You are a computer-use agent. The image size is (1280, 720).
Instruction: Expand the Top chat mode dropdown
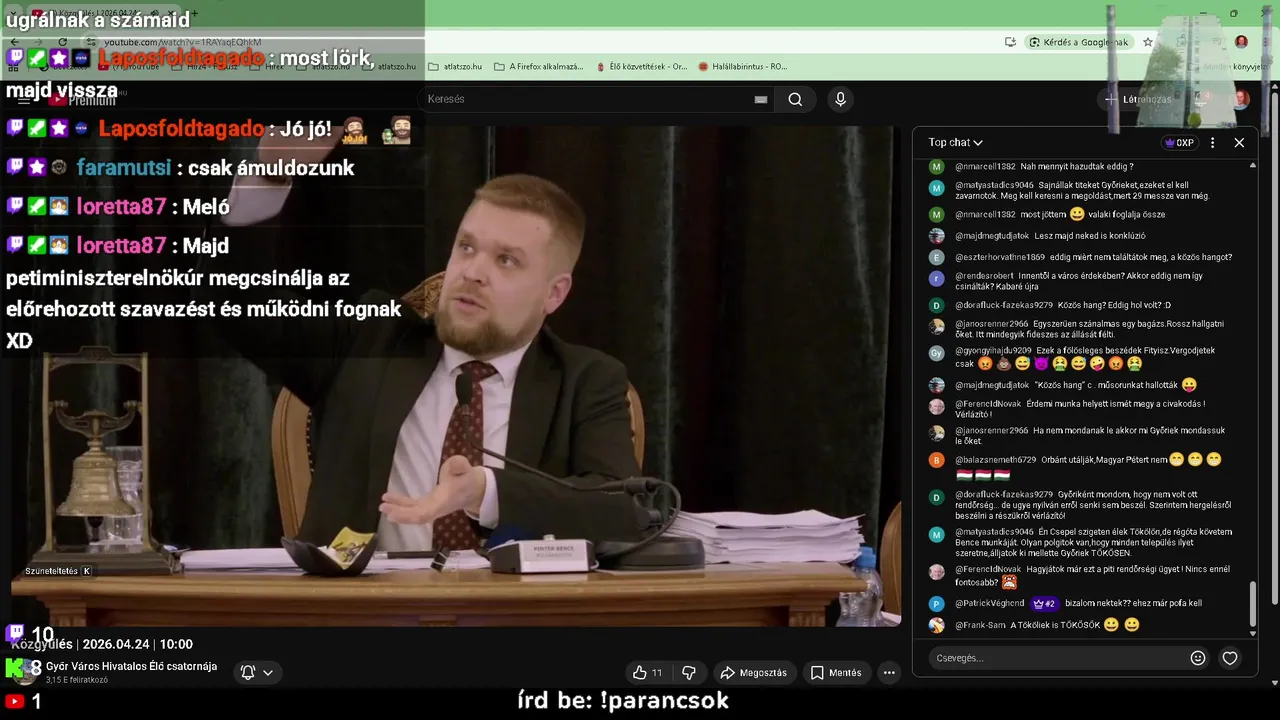pyautogui.click(x=955, y=142)
